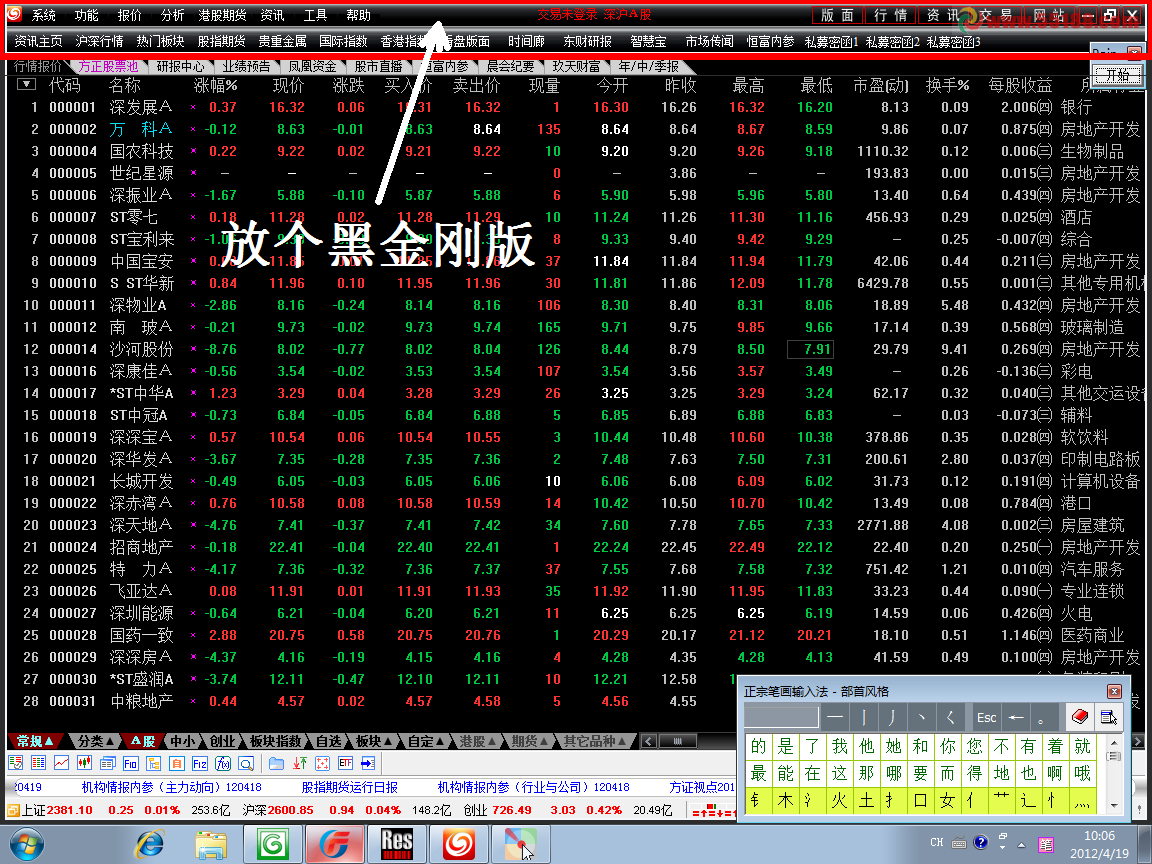
Task: Expand the 期货▲ bottom tab menu
Action: point(529,741)
